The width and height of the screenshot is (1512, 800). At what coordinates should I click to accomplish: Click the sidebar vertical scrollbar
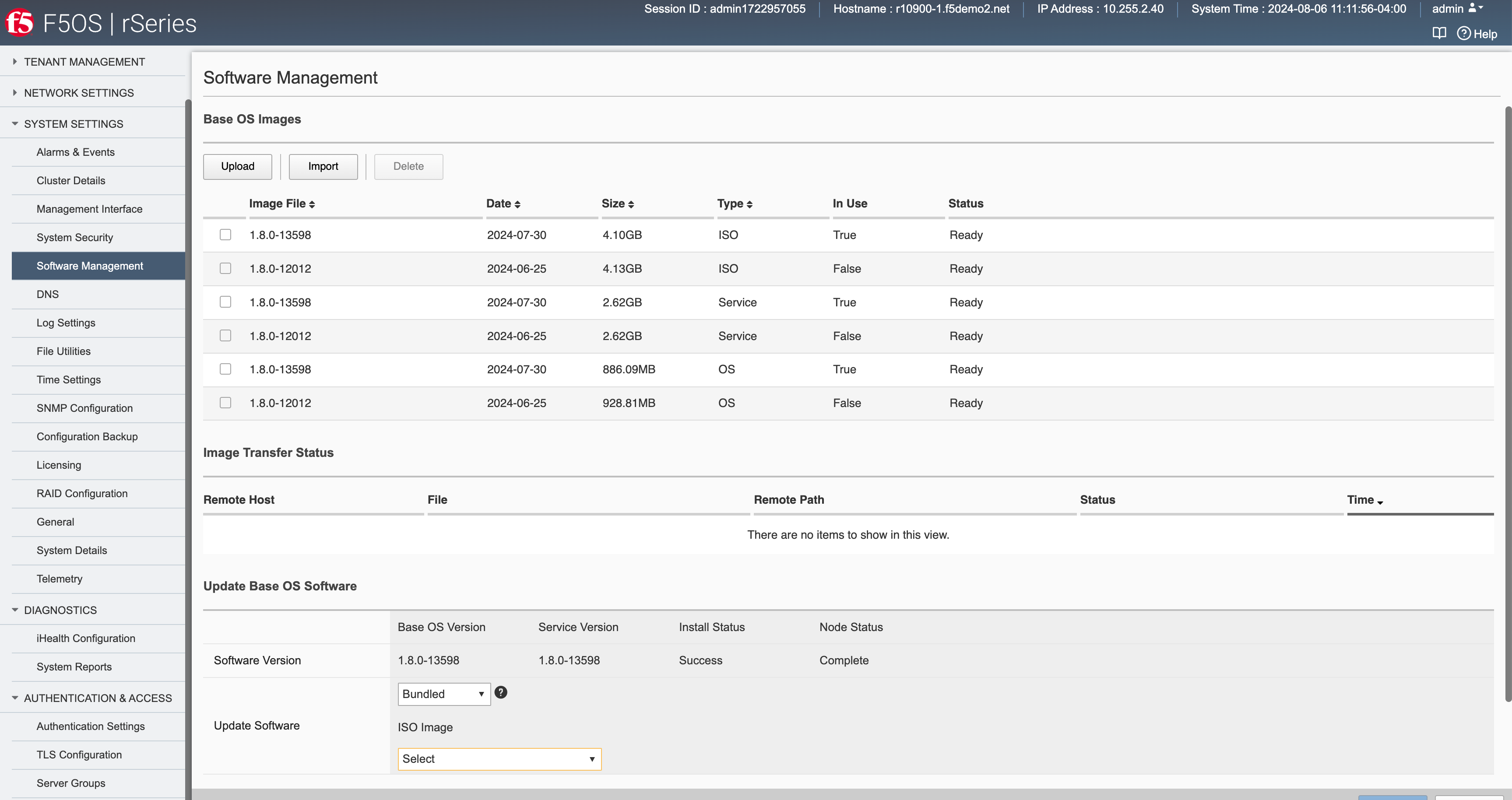click(188, 449)
